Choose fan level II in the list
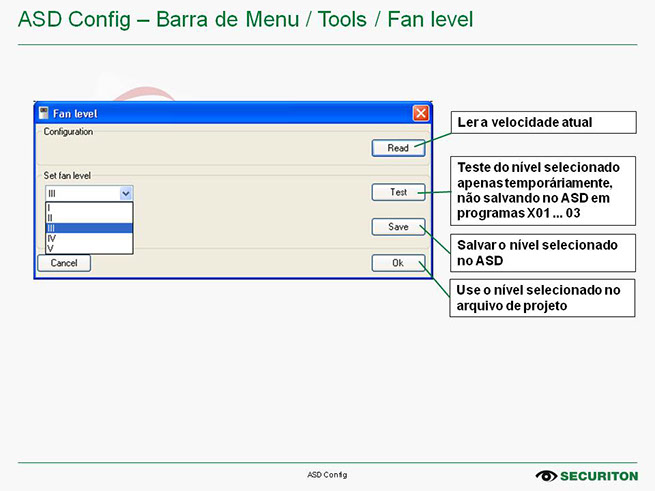This screenshot has height=491, width=655. (x=88, y=217)
